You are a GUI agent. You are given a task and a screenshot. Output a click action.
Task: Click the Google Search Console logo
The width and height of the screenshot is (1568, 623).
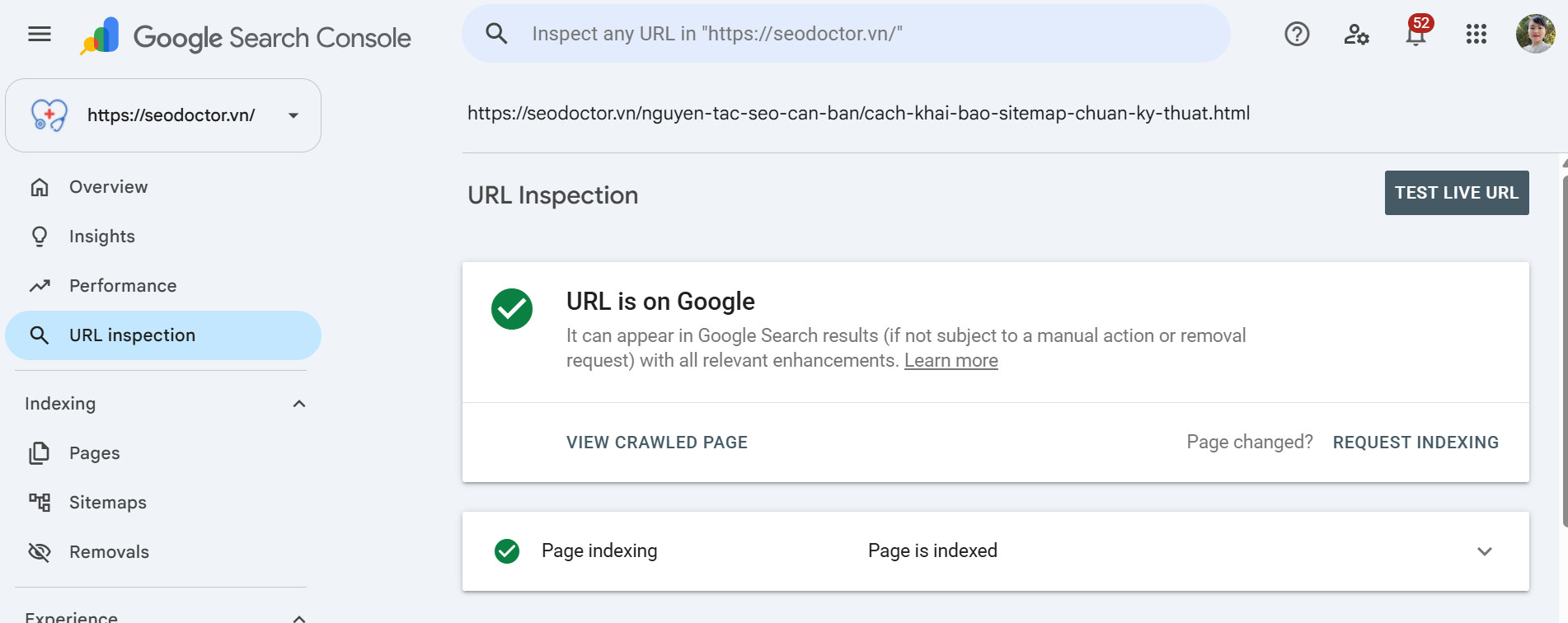click(x=246, y=37)
